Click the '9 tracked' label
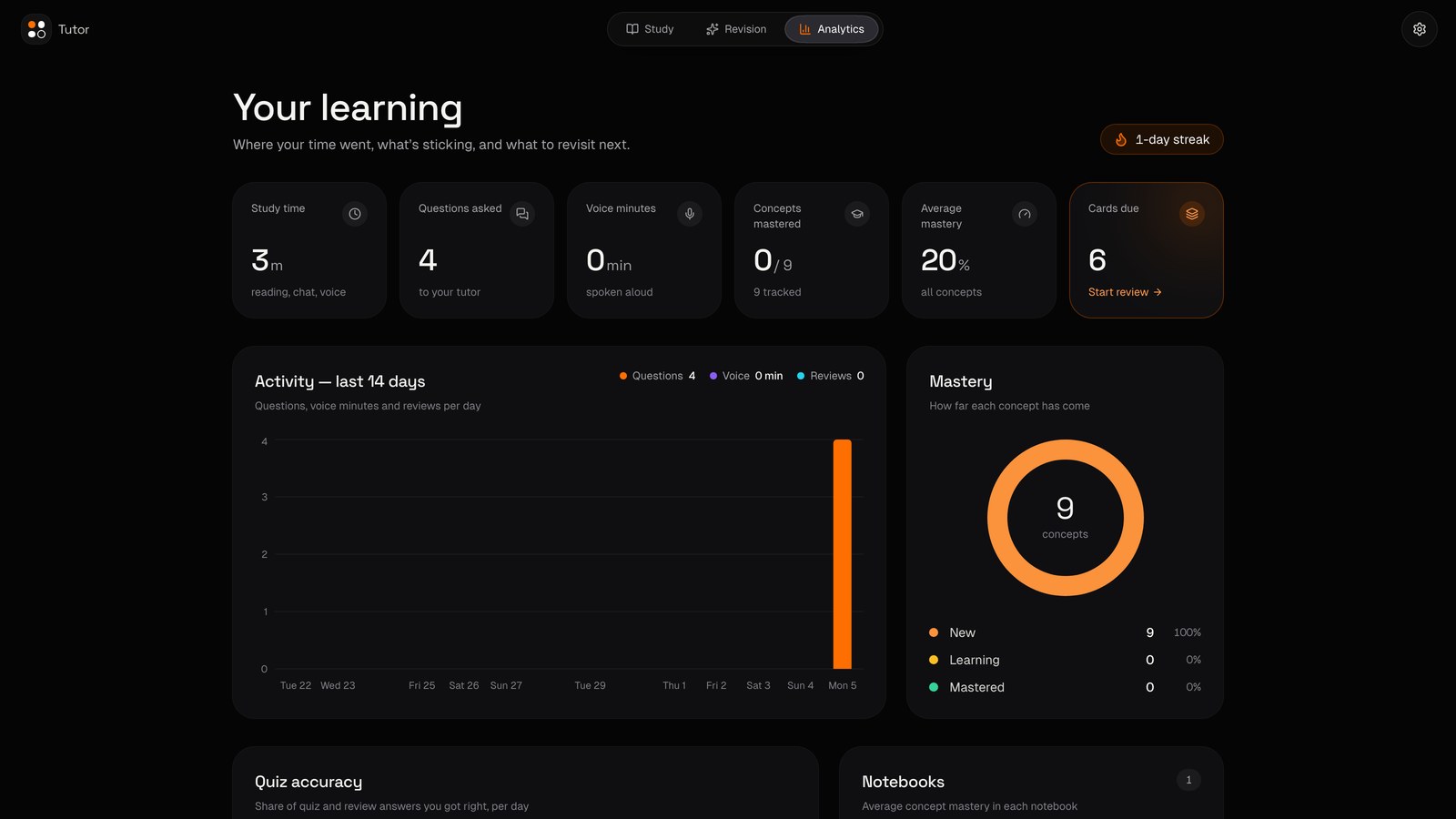This screenshot has height=819, width=1456. 777,292
